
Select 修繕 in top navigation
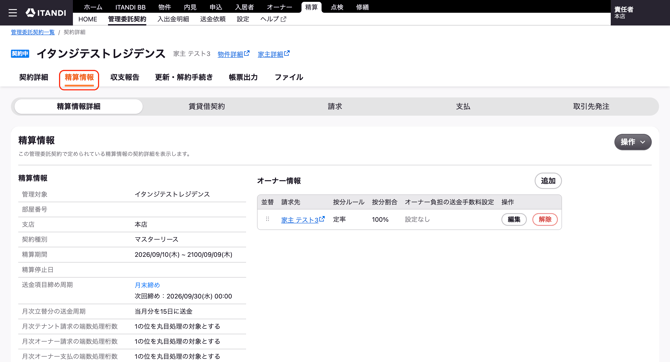(362, 7)
